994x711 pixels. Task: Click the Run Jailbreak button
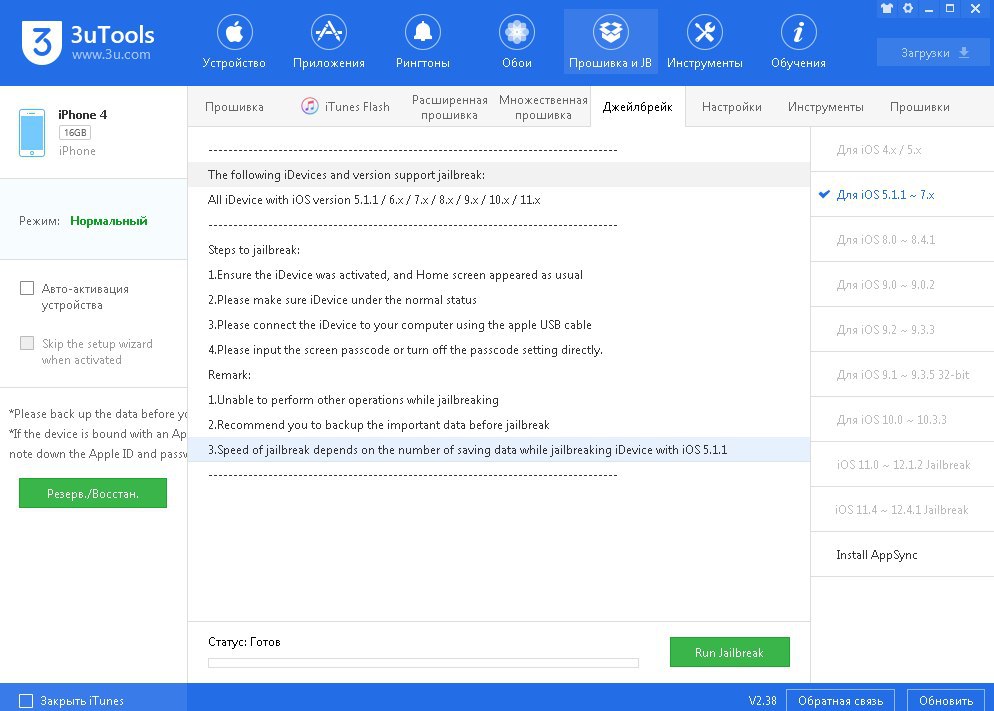pyautogui.click(x=730, y=652)
